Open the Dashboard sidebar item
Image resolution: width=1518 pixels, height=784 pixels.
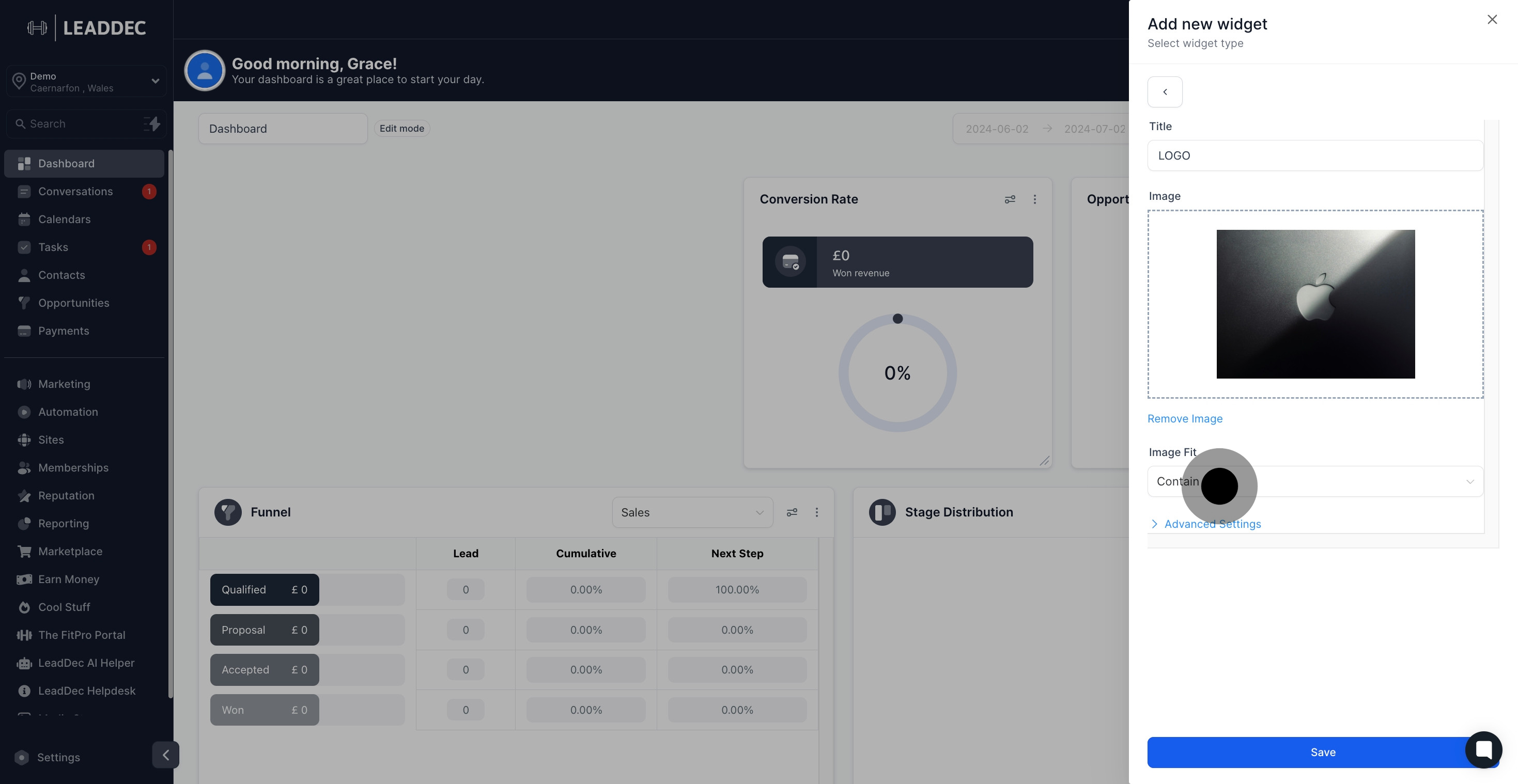point(84,163)
